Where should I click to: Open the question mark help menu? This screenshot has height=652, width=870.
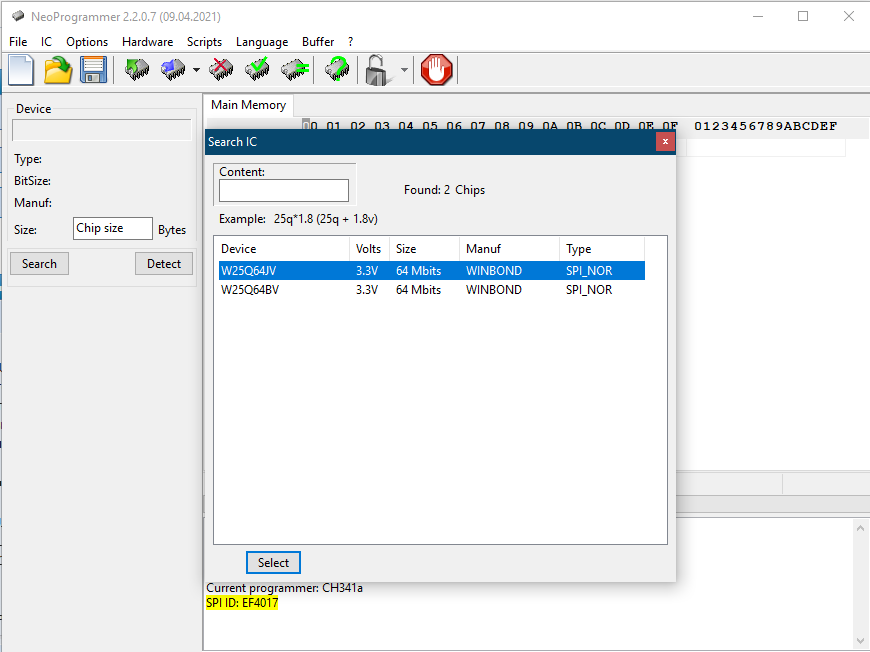click(x=350, y=42)
